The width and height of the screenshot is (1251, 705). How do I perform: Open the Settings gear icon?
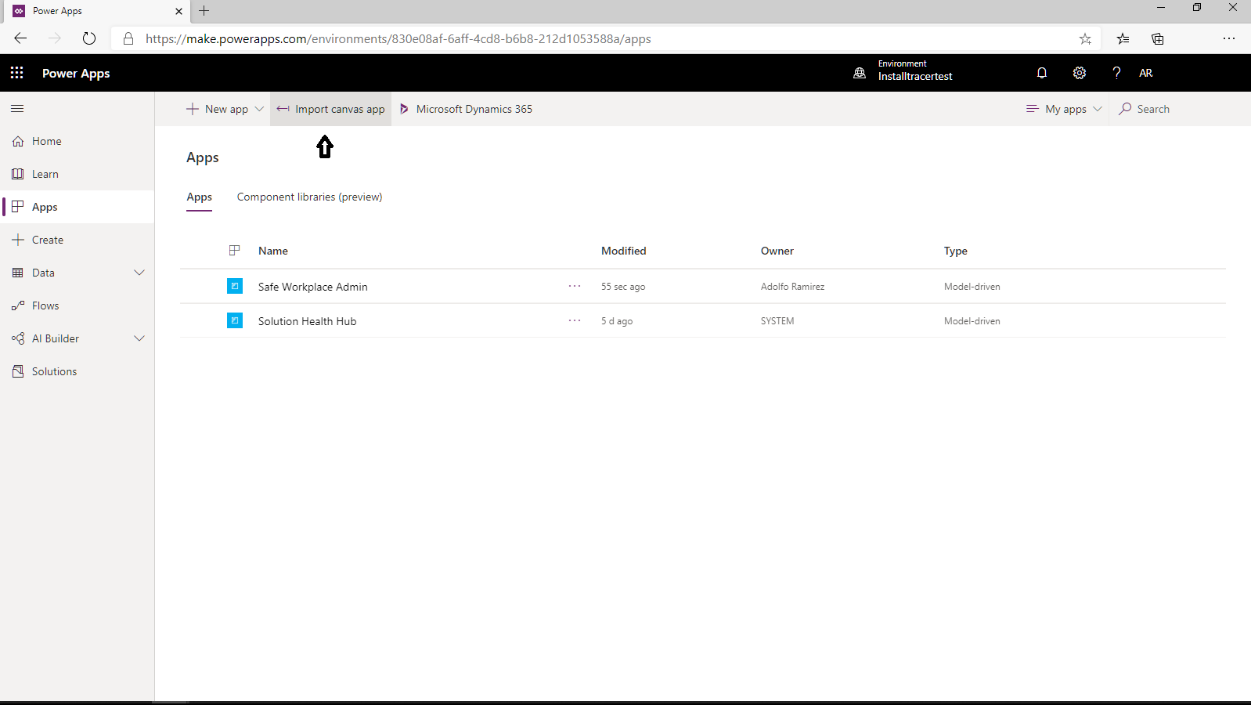[x=1079, y=73]
